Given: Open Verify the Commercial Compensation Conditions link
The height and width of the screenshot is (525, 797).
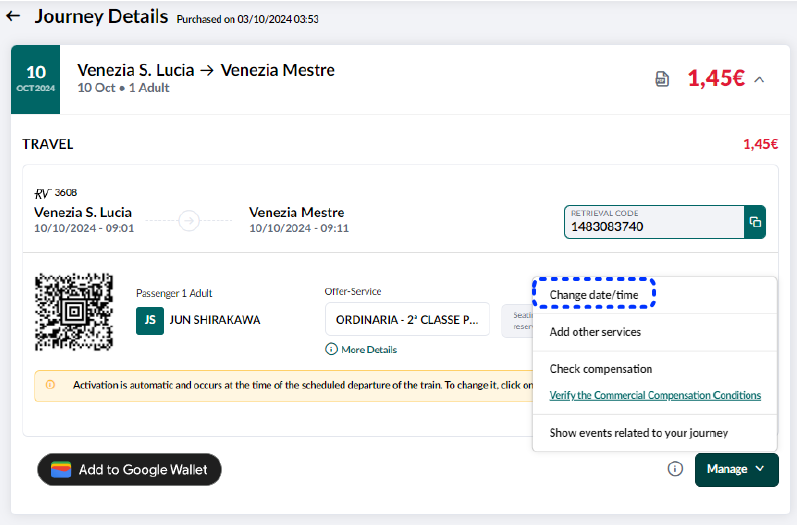Looking at the screenshot, I should point(655,395).
